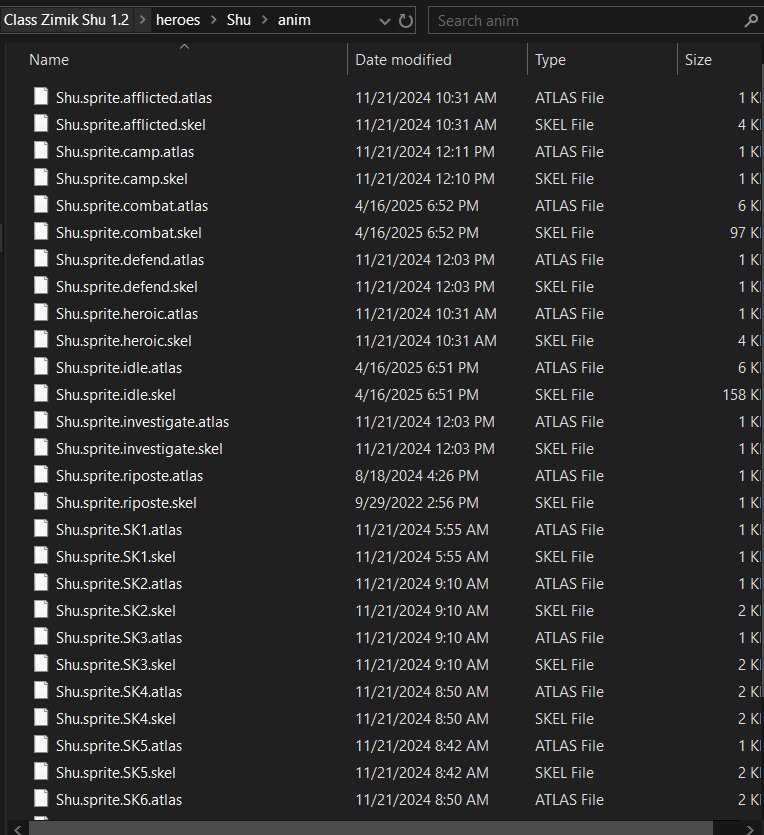Click the file icon of Shu.sprite.camp.skel
Viewport: 764px width, 835px height.
point(41,178)
